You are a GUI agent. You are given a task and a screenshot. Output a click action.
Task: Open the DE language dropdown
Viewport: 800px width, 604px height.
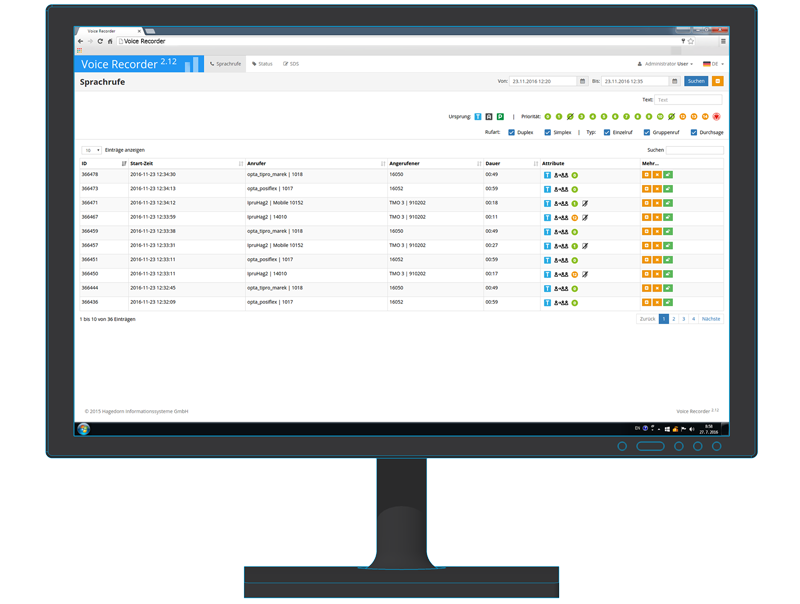[x=712, y=64]
